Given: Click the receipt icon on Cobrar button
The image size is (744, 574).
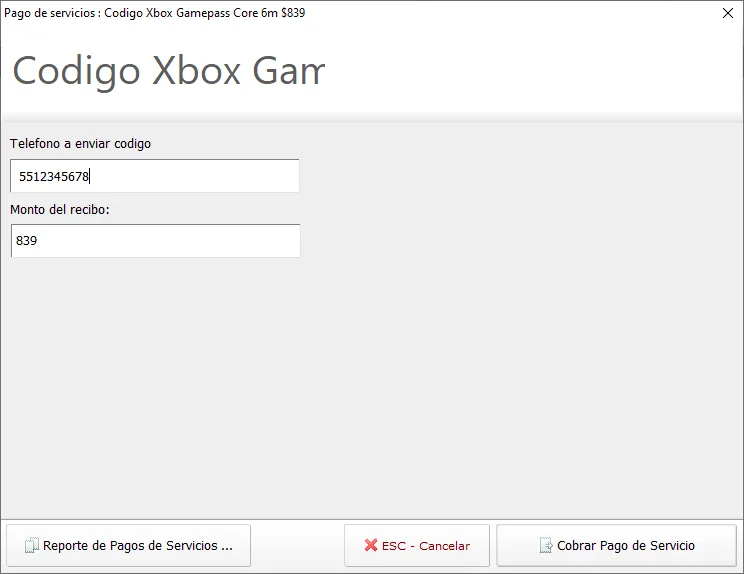Looking at the screenshot, I should coord(545,546).
